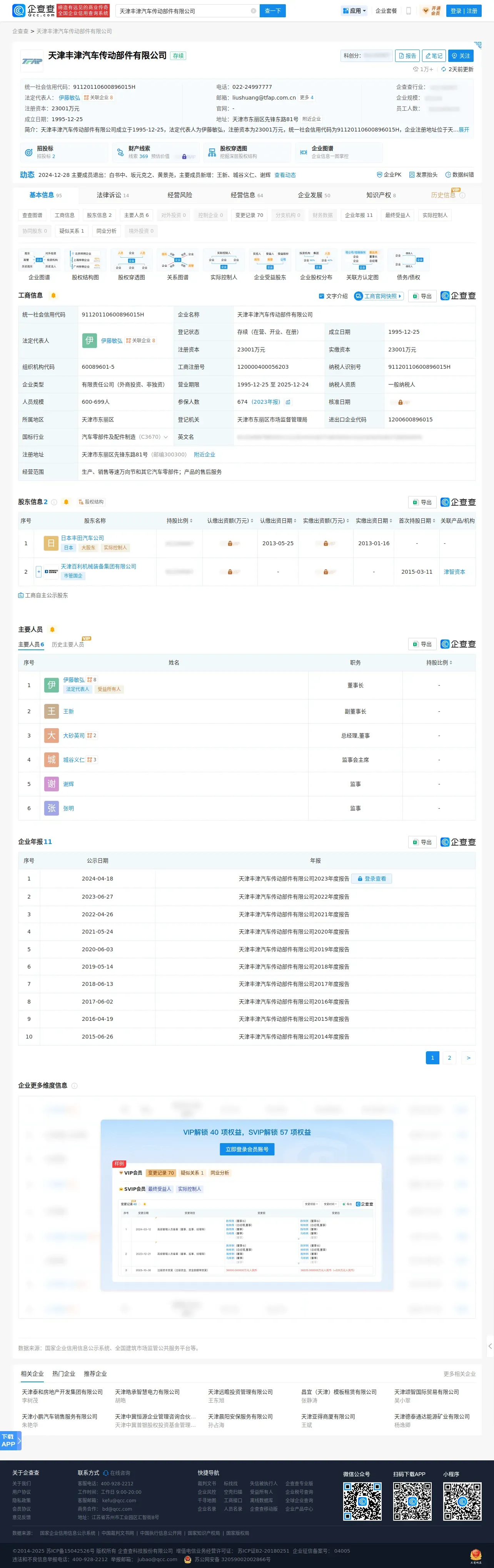Expand 更多 4 email addresses
Screen dimensions: 494x1568
coord(306,97)
